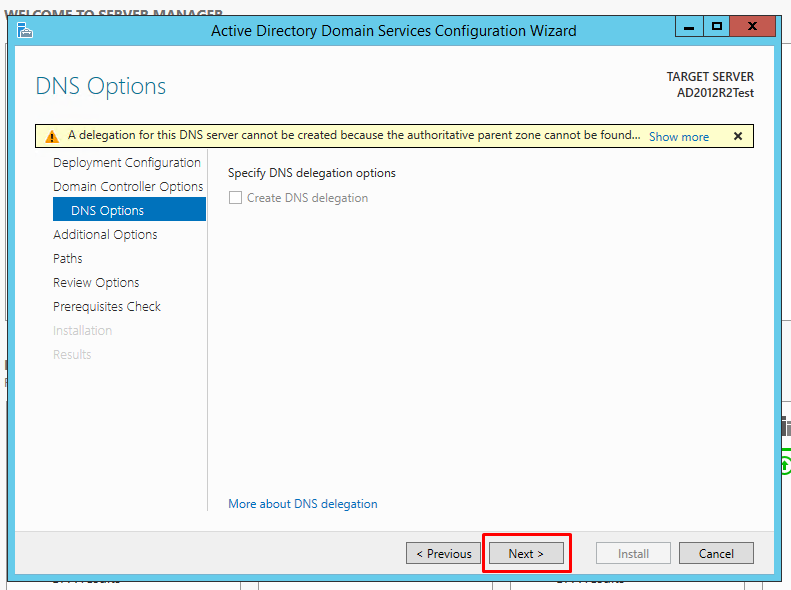Click the disabled Installation step
Screen dimensions: 791x590
[x=82, y=330]
